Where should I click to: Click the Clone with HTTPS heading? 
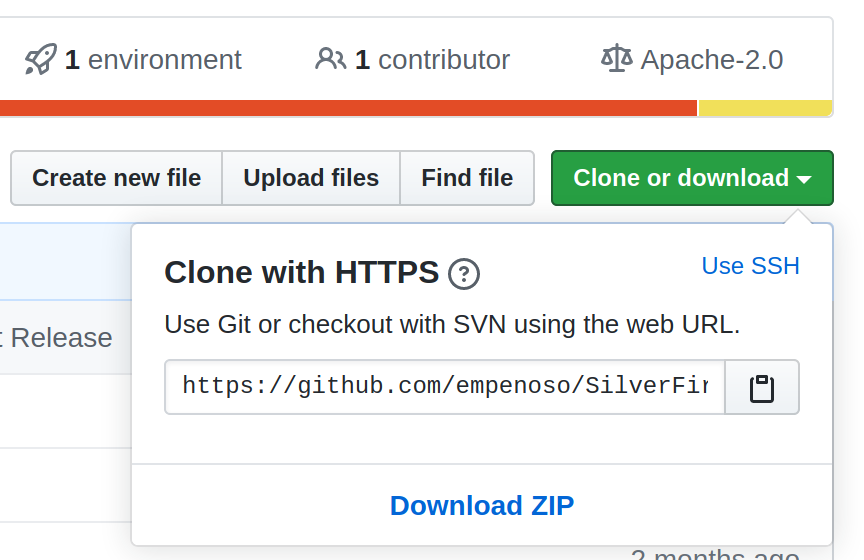click(301, 272)
